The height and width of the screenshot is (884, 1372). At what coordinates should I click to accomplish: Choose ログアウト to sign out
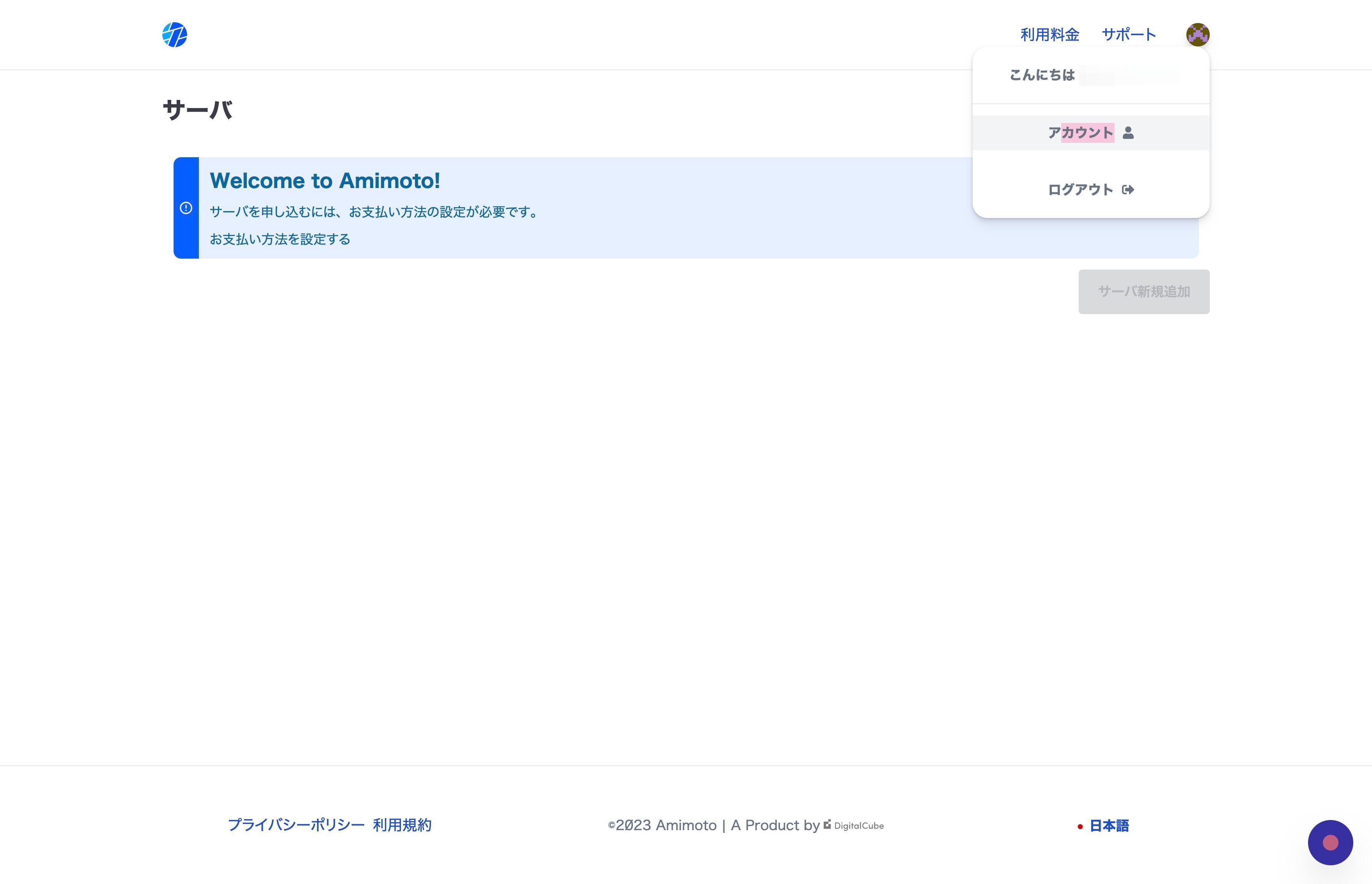click(x=1091, y=190)
